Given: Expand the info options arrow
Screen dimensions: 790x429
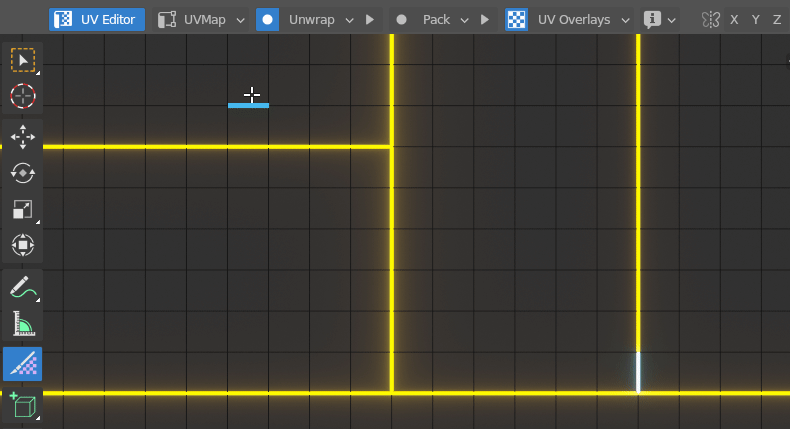Looking at the screenshot, I should [x=671, y=20].
